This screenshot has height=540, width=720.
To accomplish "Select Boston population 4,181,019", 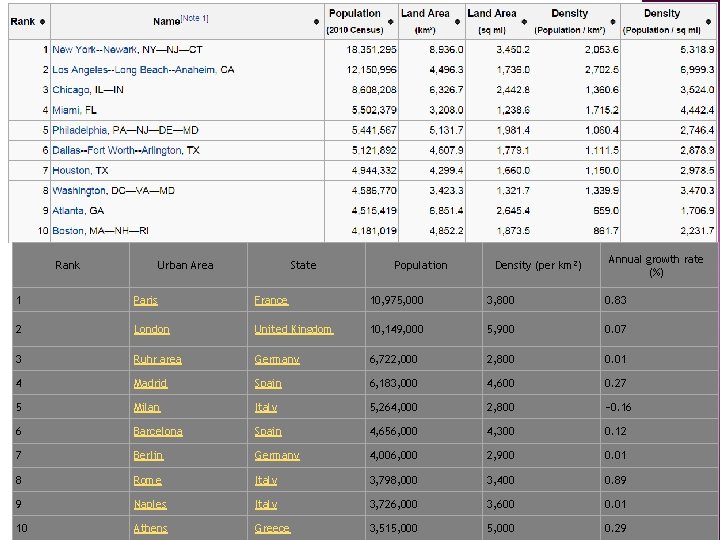I will click(x=374, y=231).
